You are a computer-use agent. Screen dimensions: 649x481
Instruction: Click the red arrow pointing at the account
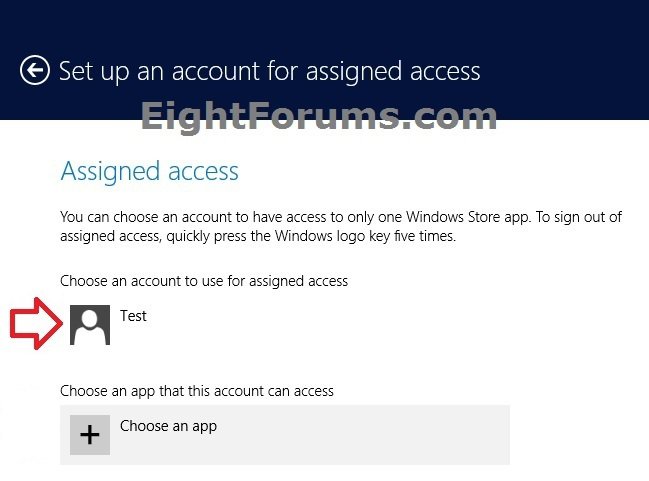[36, 323]
